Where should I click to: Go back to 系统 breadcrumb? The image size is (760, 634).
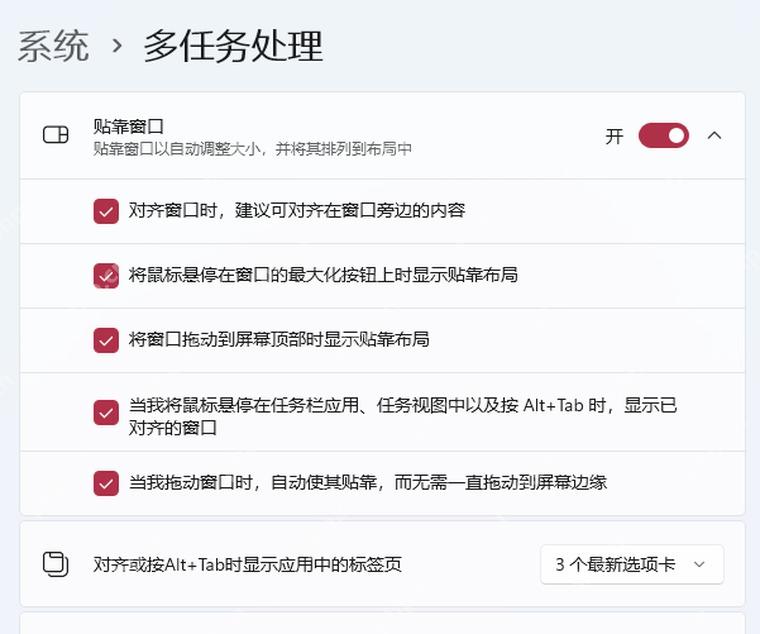point(53,46)
